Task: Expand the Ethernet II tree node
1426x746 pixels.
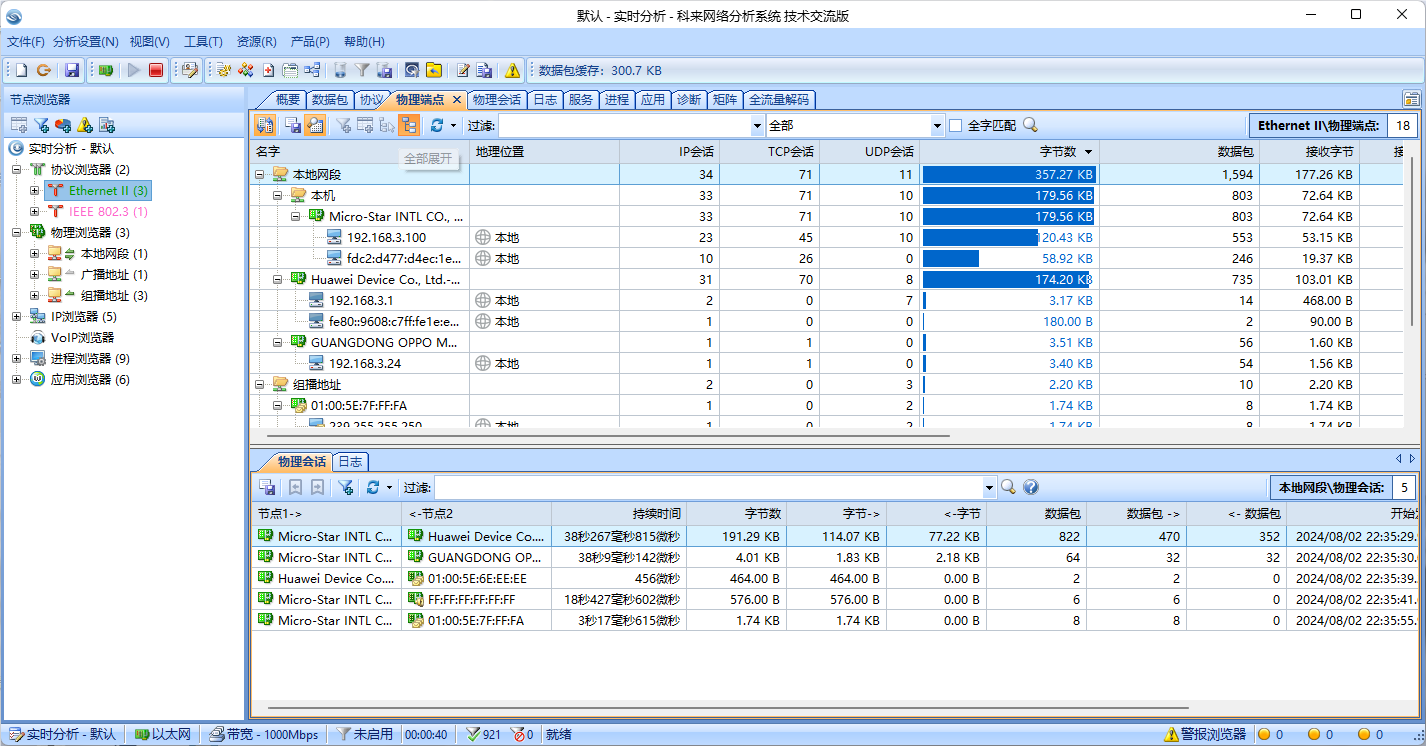Action: click(34, 190)
